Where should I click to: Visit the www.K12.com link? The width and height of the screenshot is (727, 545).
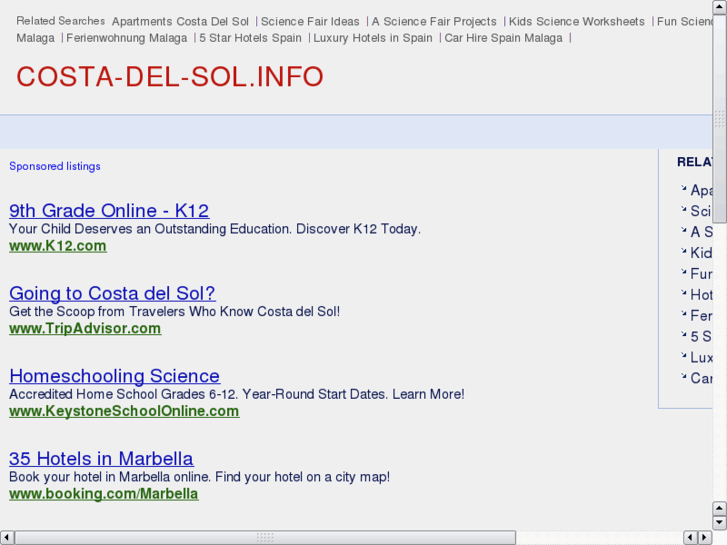58,246
